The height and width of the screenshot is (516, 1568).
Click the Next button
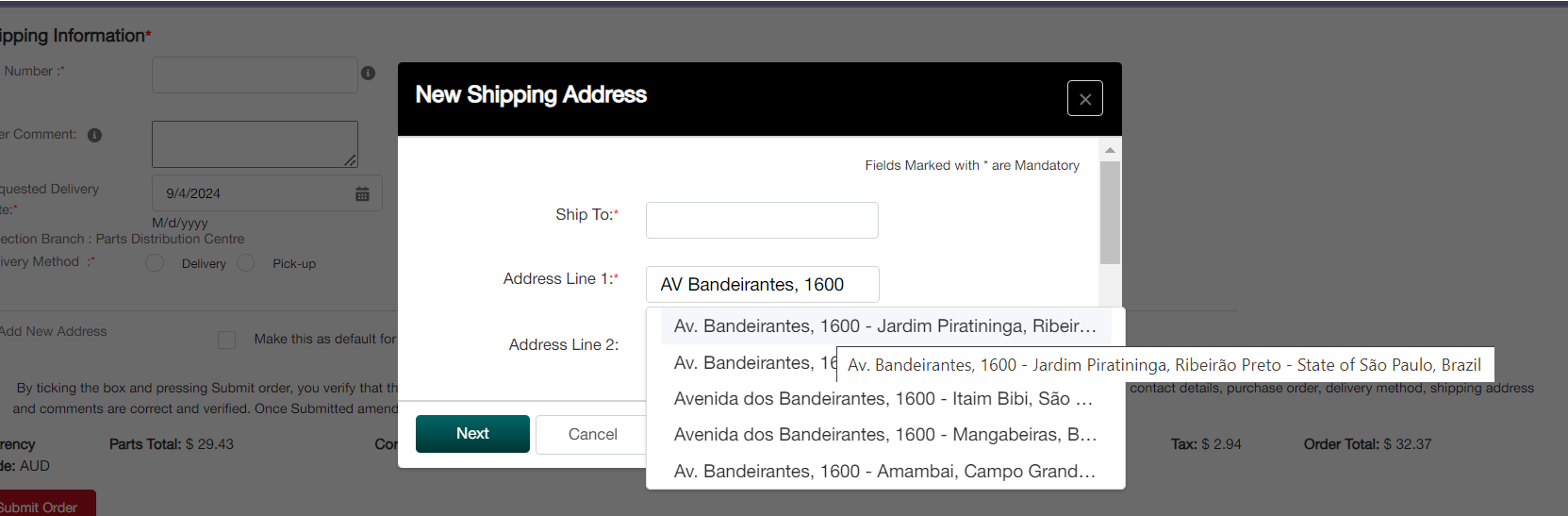coord(472,434)
